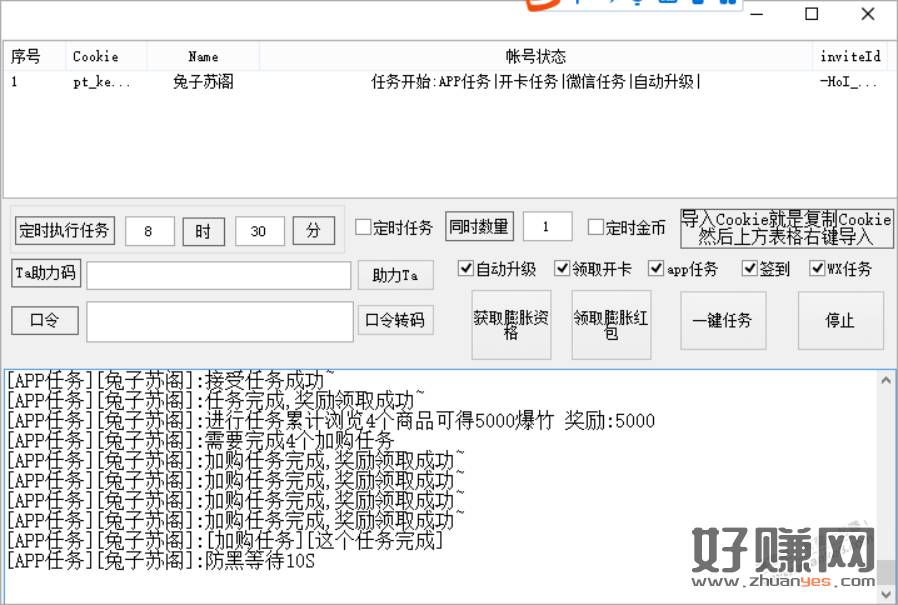Disable the WX任务 checkbox
The image size is (898, 605).
click(x=817, y=269)
